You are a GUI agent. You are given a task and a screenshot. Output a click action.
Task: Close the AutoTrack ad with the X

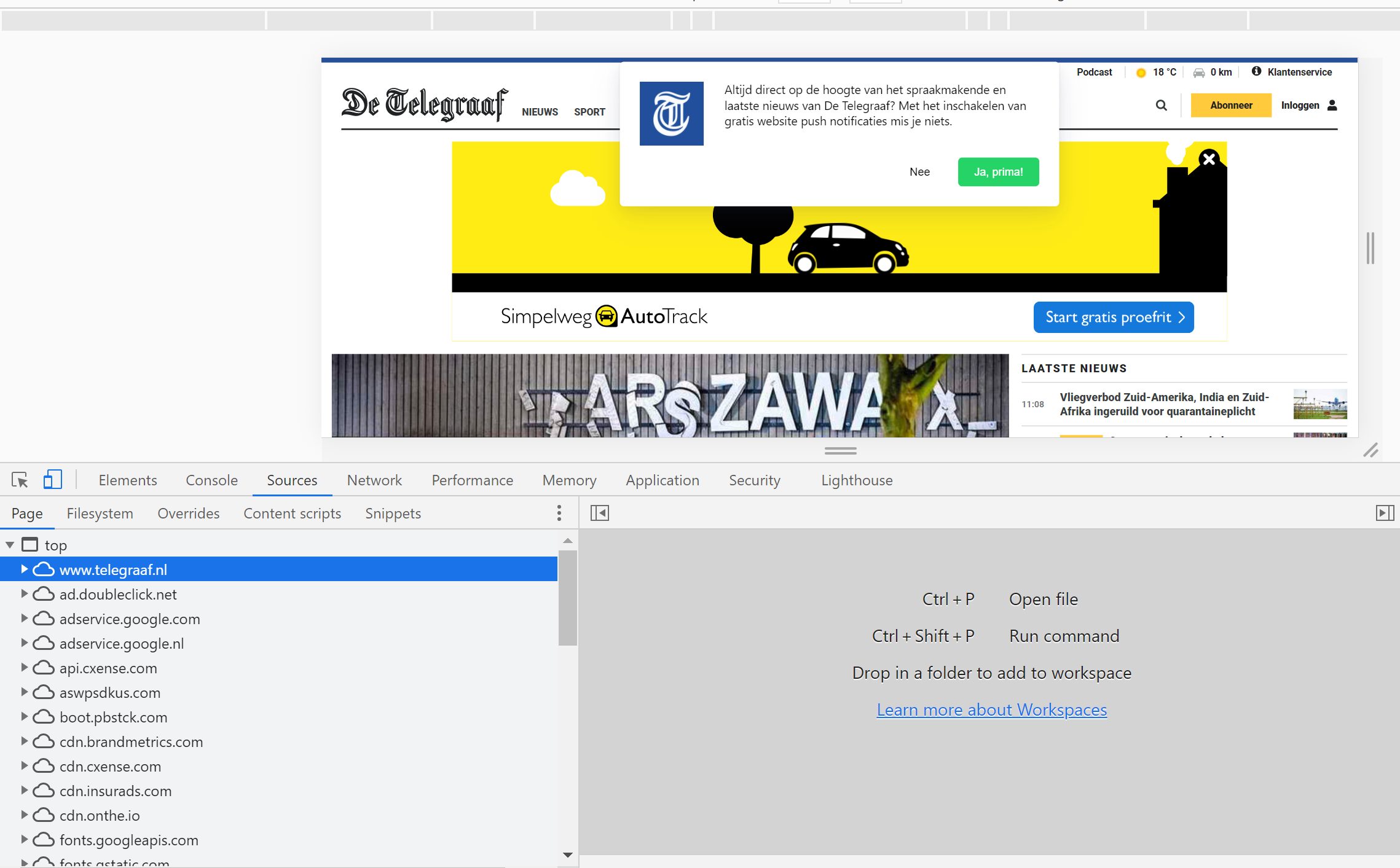[1209, 158]
